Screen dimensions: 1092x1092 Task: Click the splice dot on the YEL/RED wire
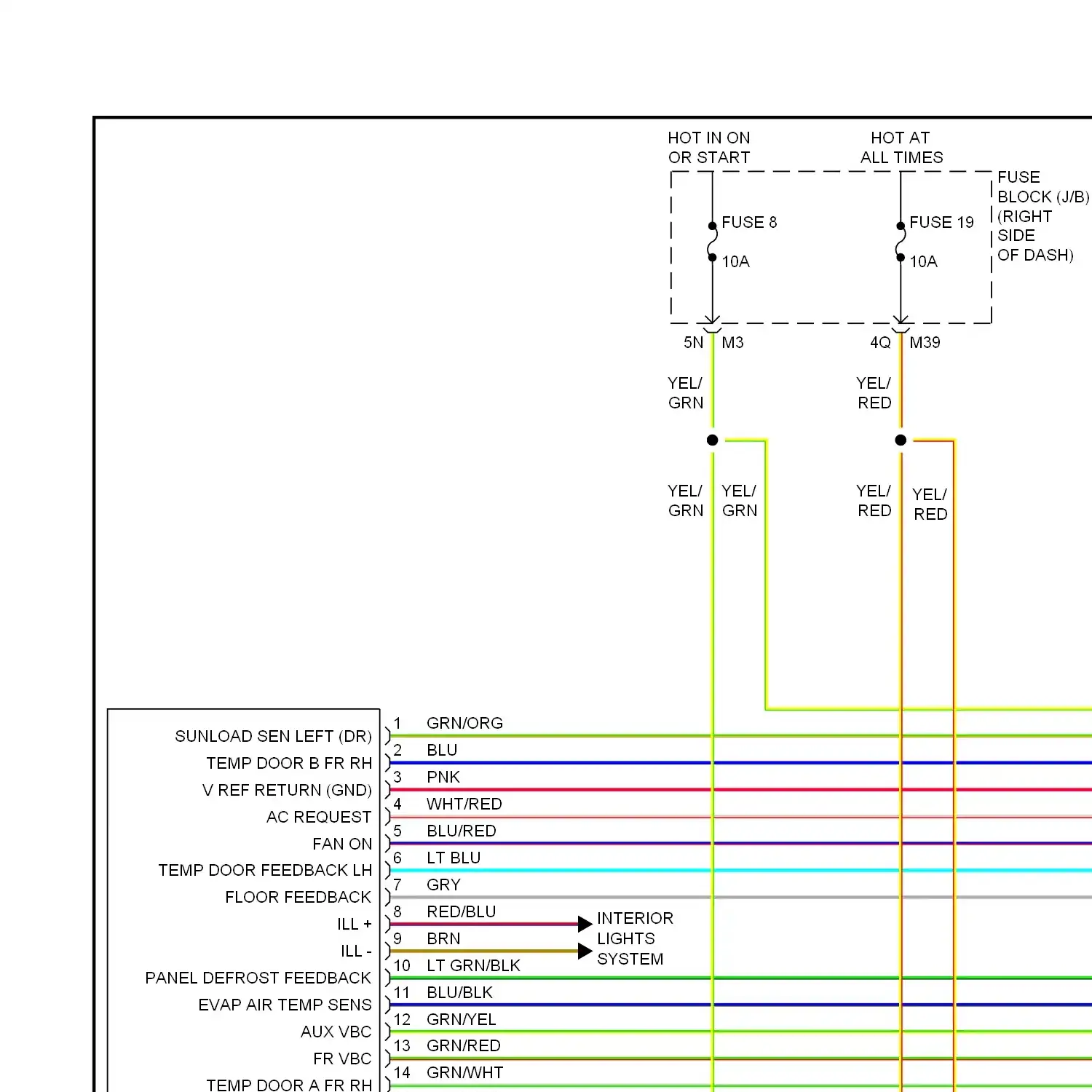(901, 440)
